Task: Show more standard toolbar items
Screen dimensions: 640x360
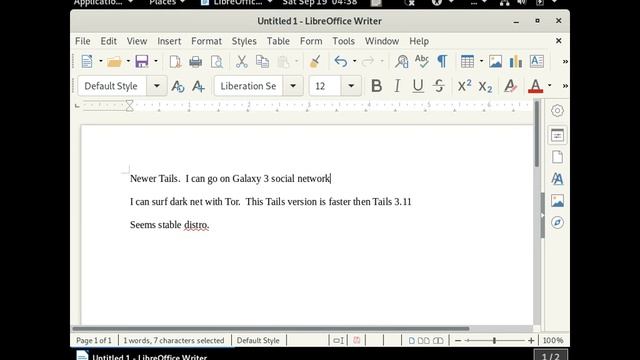Action: point(565,62)
